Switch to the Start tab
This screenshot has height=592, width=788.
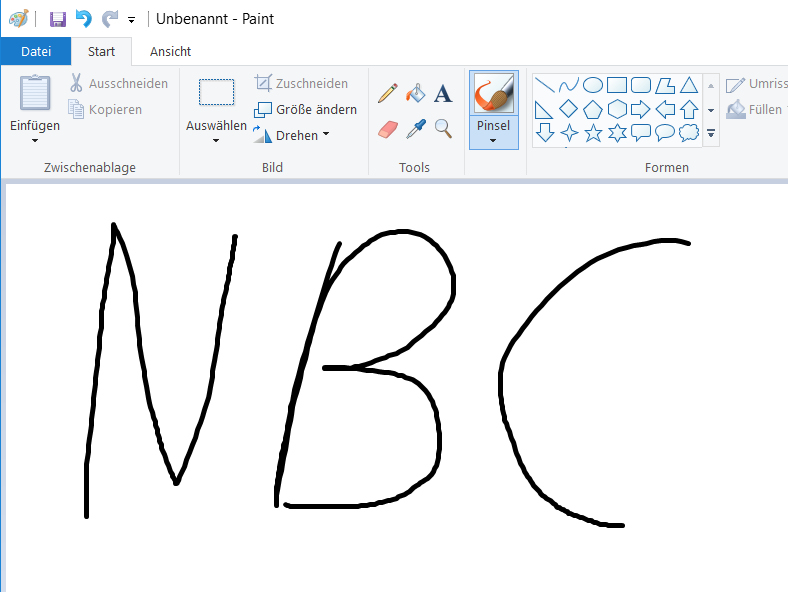[101, 51]
